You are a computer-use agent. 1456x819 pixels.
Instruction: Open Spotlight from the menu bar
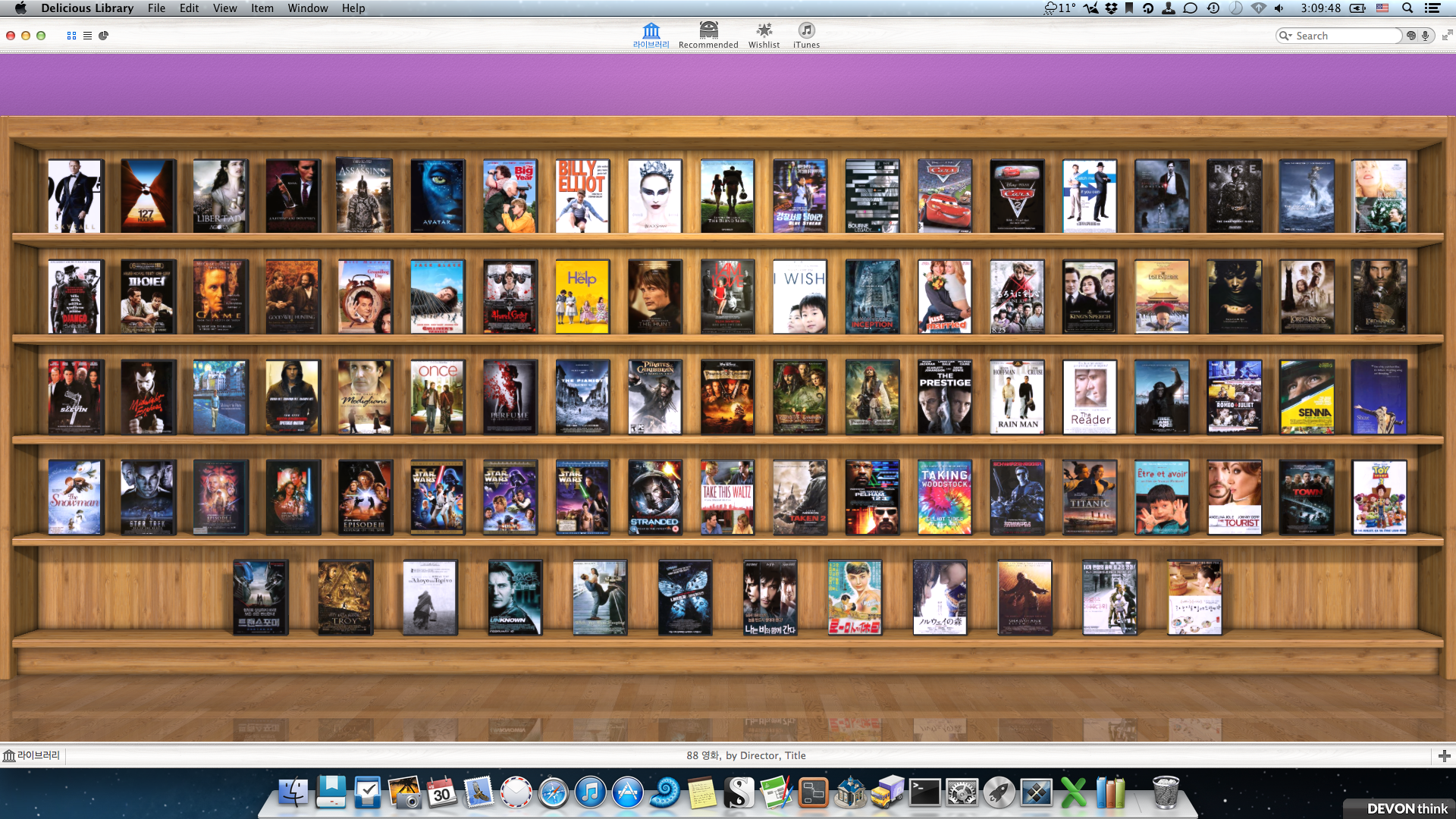[1407, 8]
